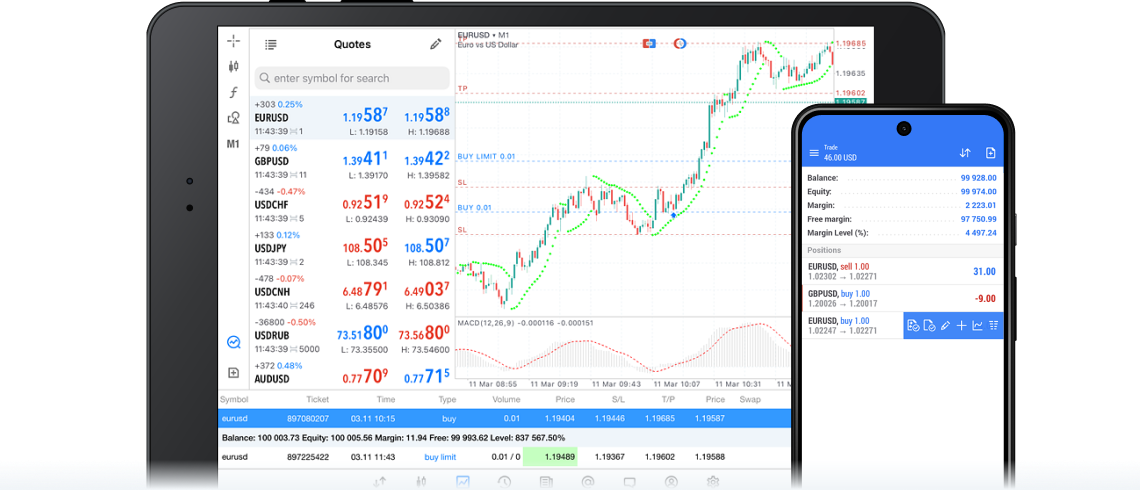1140x490 pixels.
Task: Open the news tab in bottom bar
Action: click(x=546, y=481)
